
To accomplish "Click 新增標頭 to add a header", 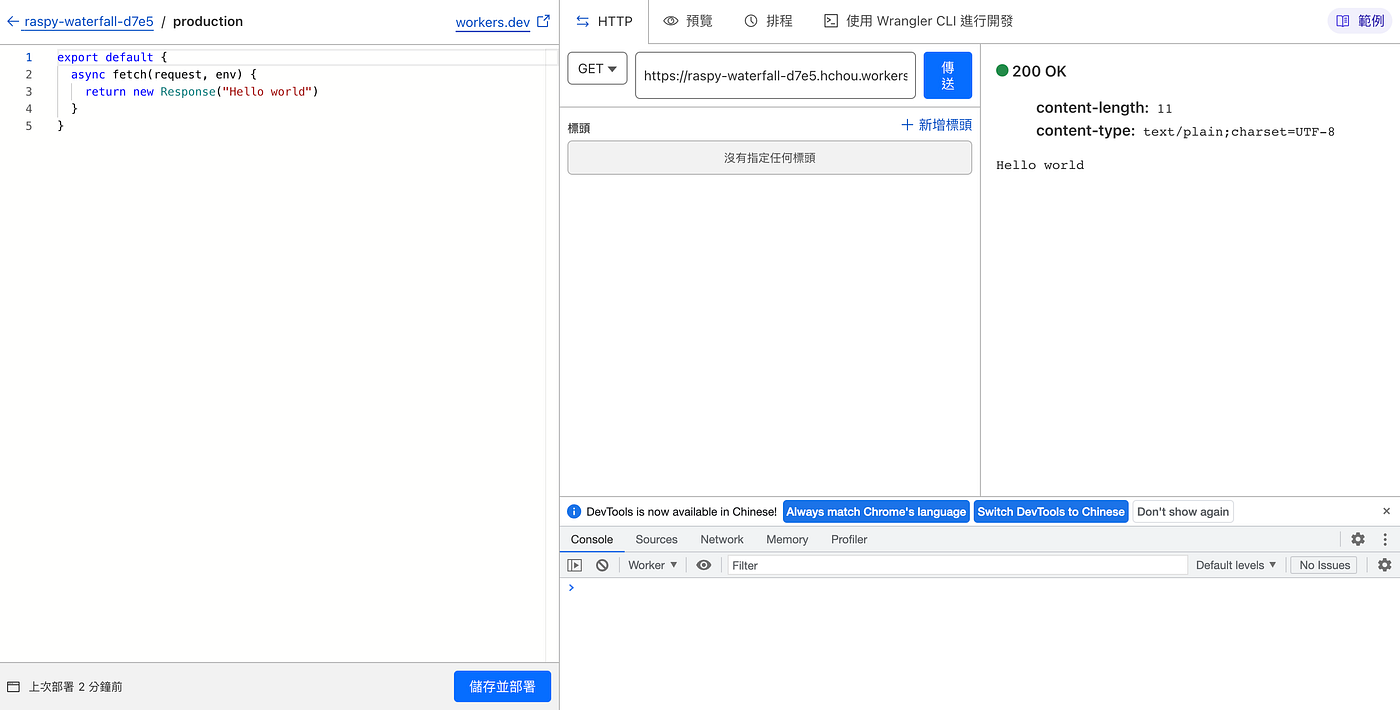I will click(x=936, y=125).
